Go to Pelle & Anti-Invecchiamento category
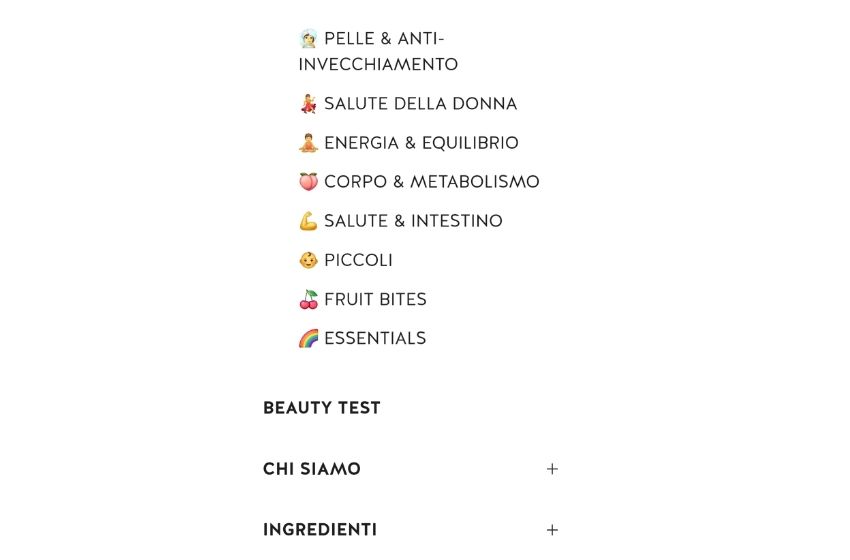Viewport: 850px width, 560px height. 378,52
